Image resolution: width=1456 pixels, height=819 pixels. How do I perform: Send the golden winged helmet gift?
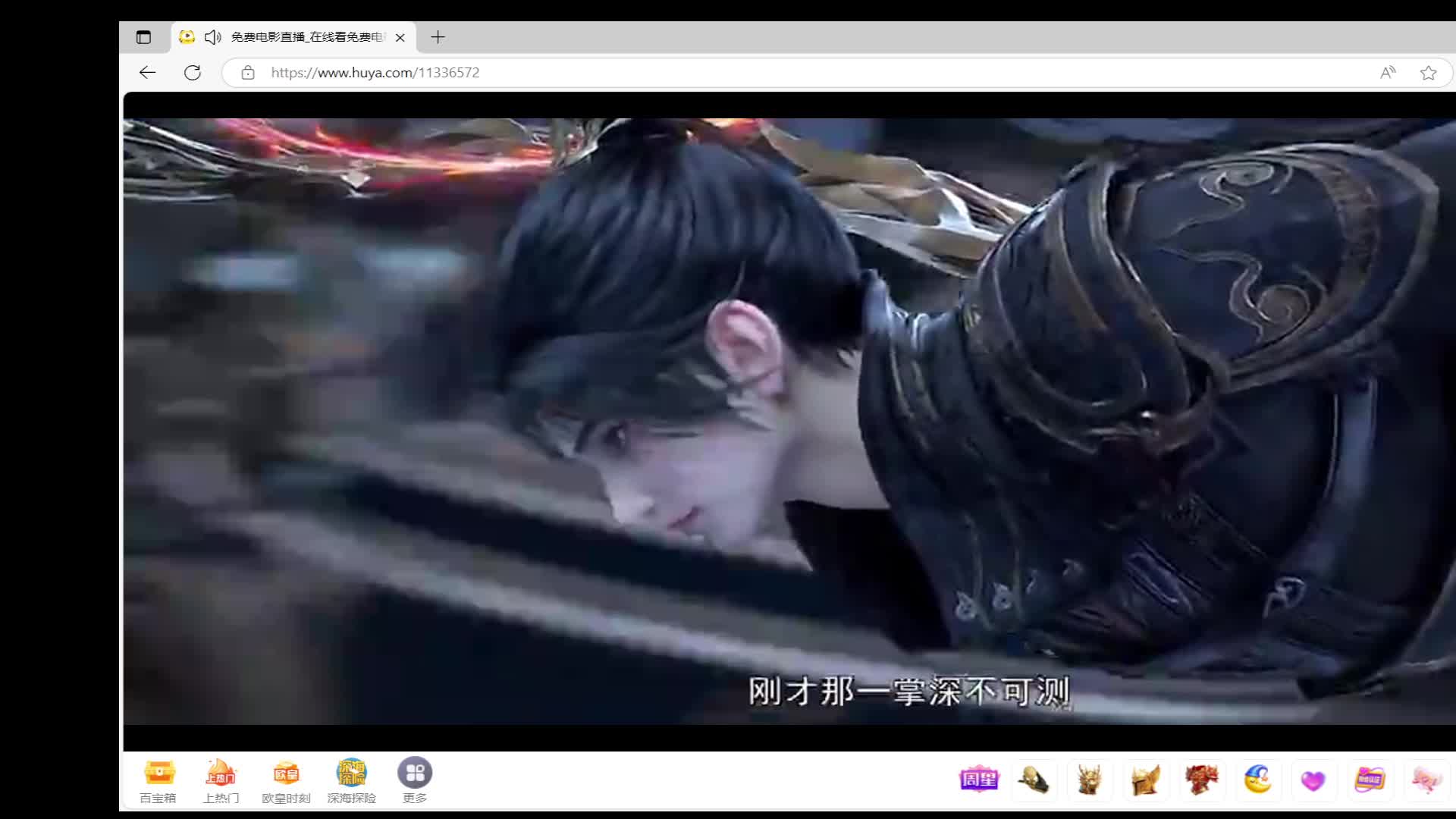click(x=1146, y=780)
